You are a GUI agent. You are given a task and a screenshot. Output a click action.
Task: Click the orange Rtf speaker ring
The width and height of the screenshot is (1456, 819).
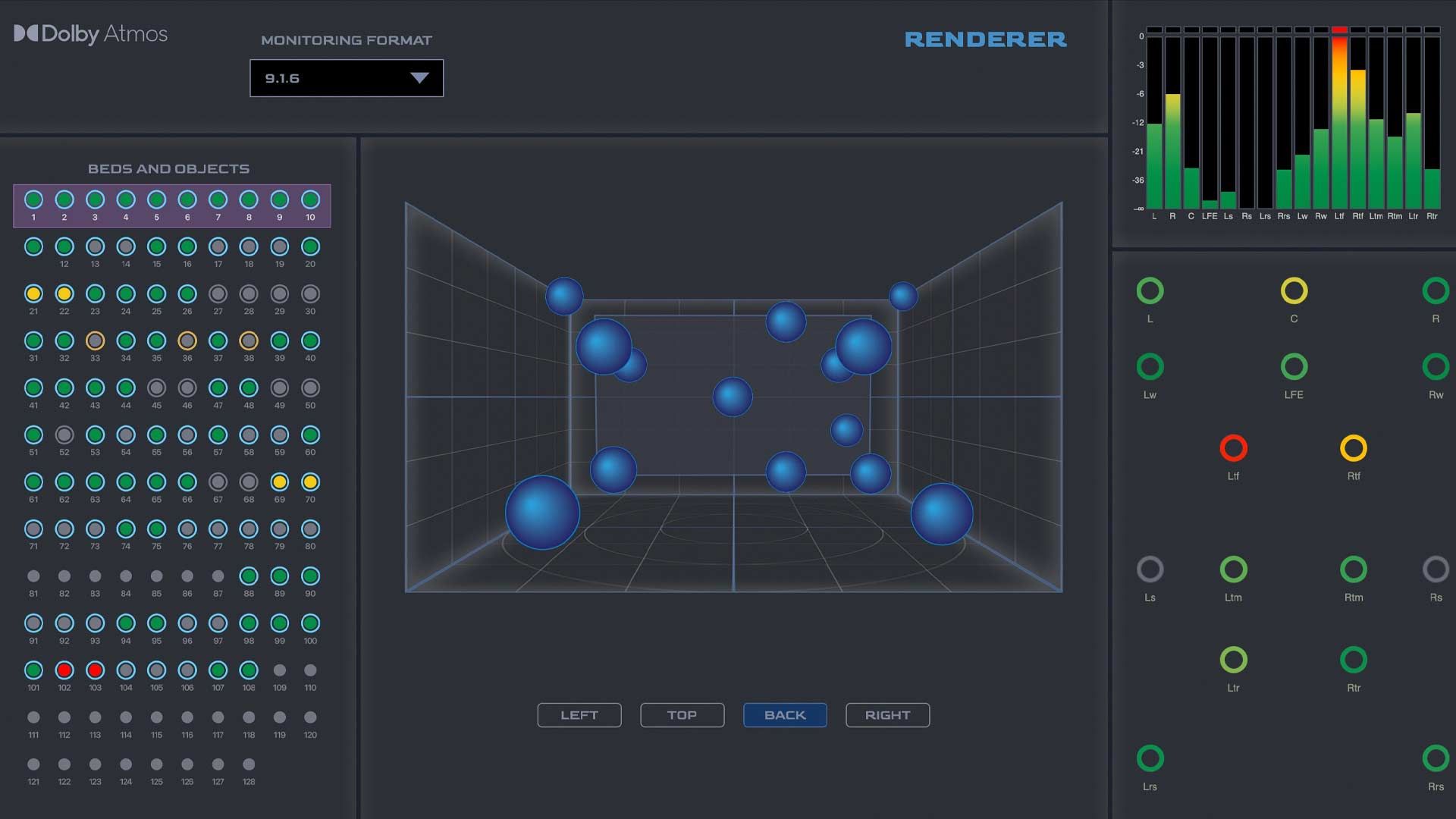(x=1354, y=448)
